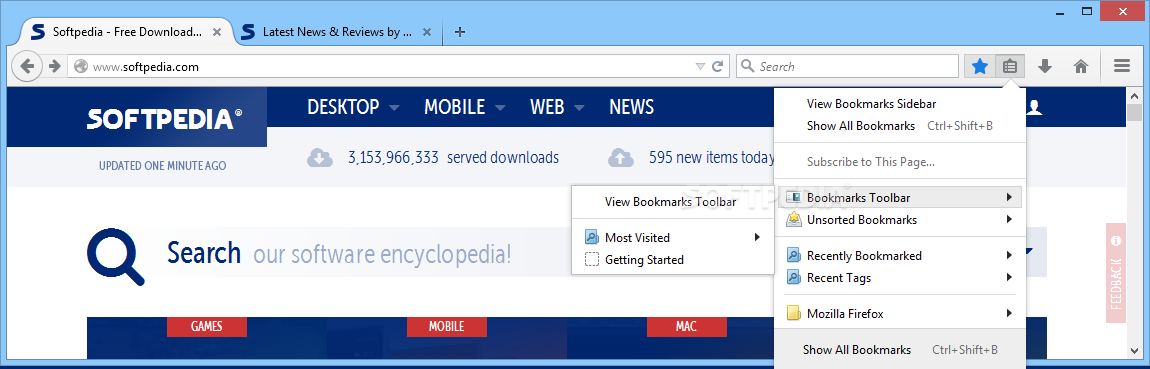Toggle the bookmarks menu button
1150x369 pixels.
(1010, 66)
